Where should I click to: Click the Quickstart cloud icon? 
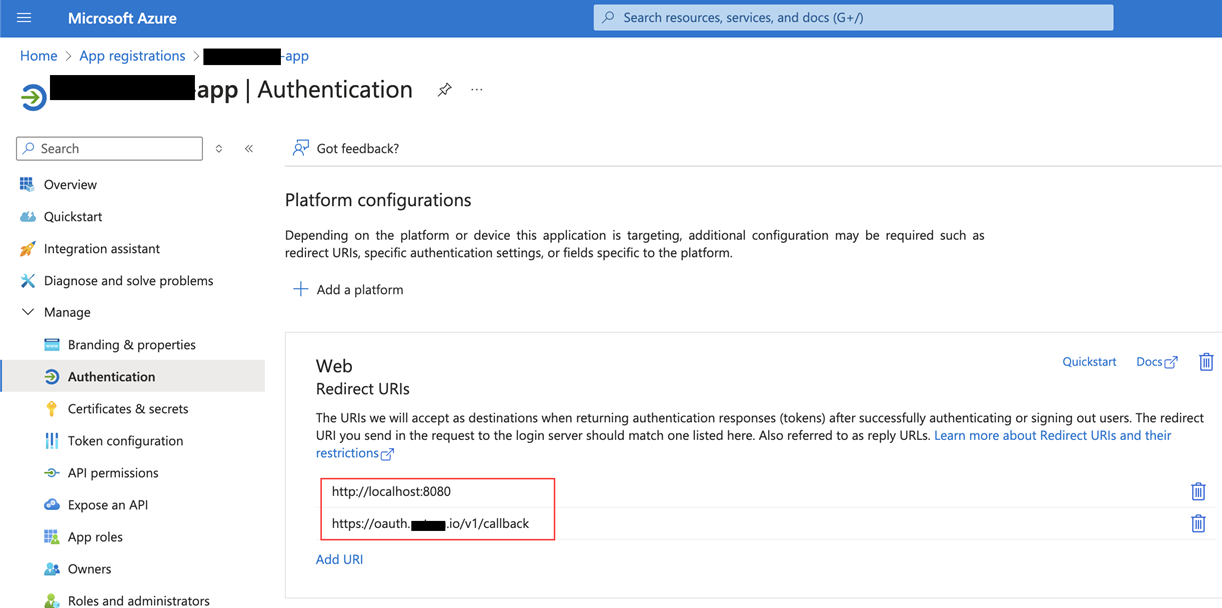(x=27, y=217)
